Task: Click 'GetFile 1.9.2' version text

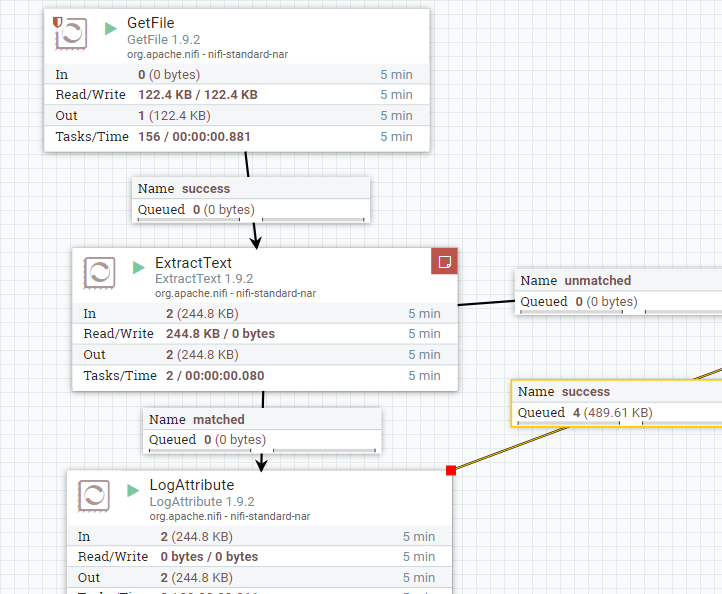Action: tap(164, 40)
